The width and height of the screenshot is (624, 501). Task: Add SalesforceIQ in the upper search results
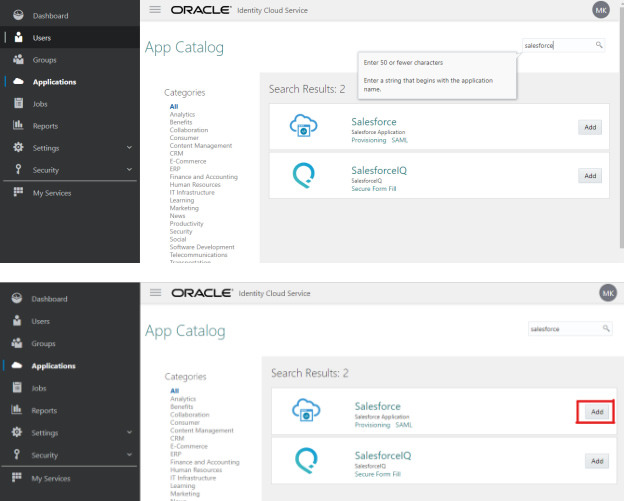pos(590,176)
